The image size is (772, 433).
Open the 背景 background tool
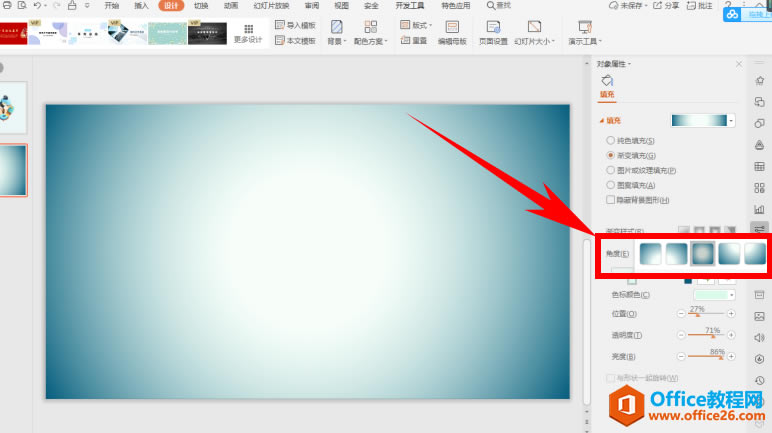tap(337, 27)
